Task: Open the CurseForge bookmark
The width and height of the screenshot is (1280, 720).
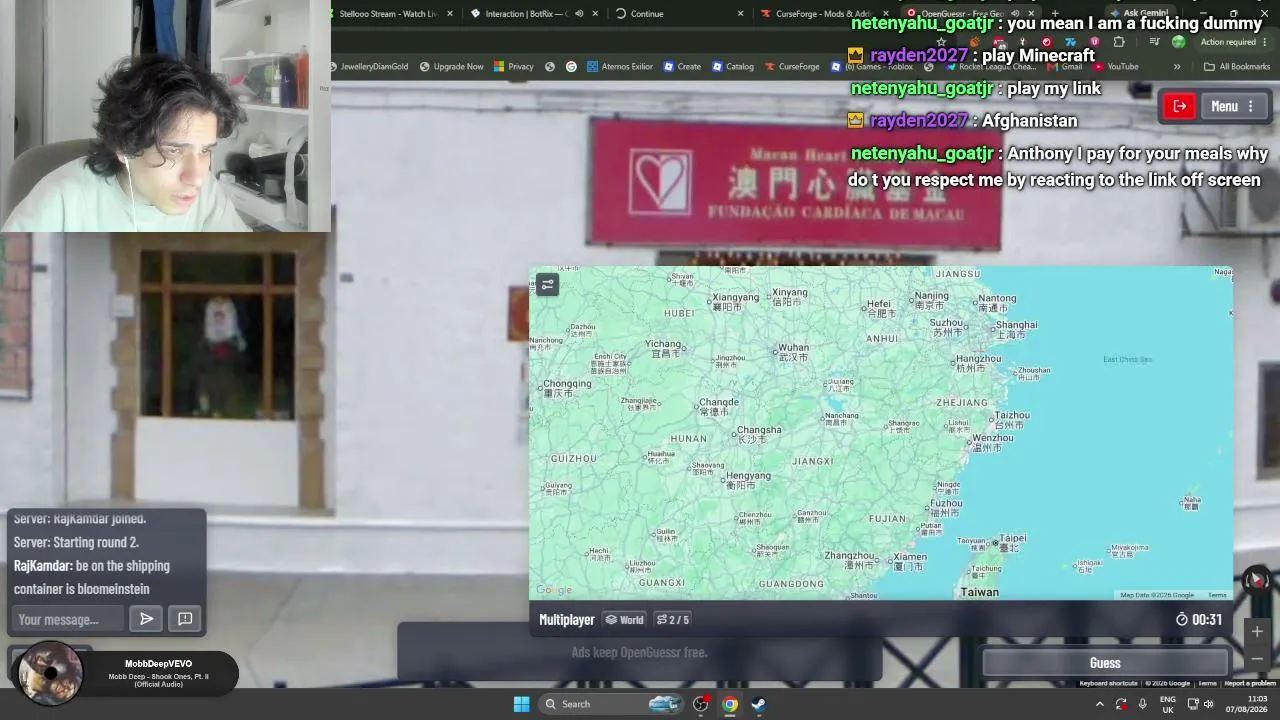Action: pyautogui.click(x=792, y=67)
